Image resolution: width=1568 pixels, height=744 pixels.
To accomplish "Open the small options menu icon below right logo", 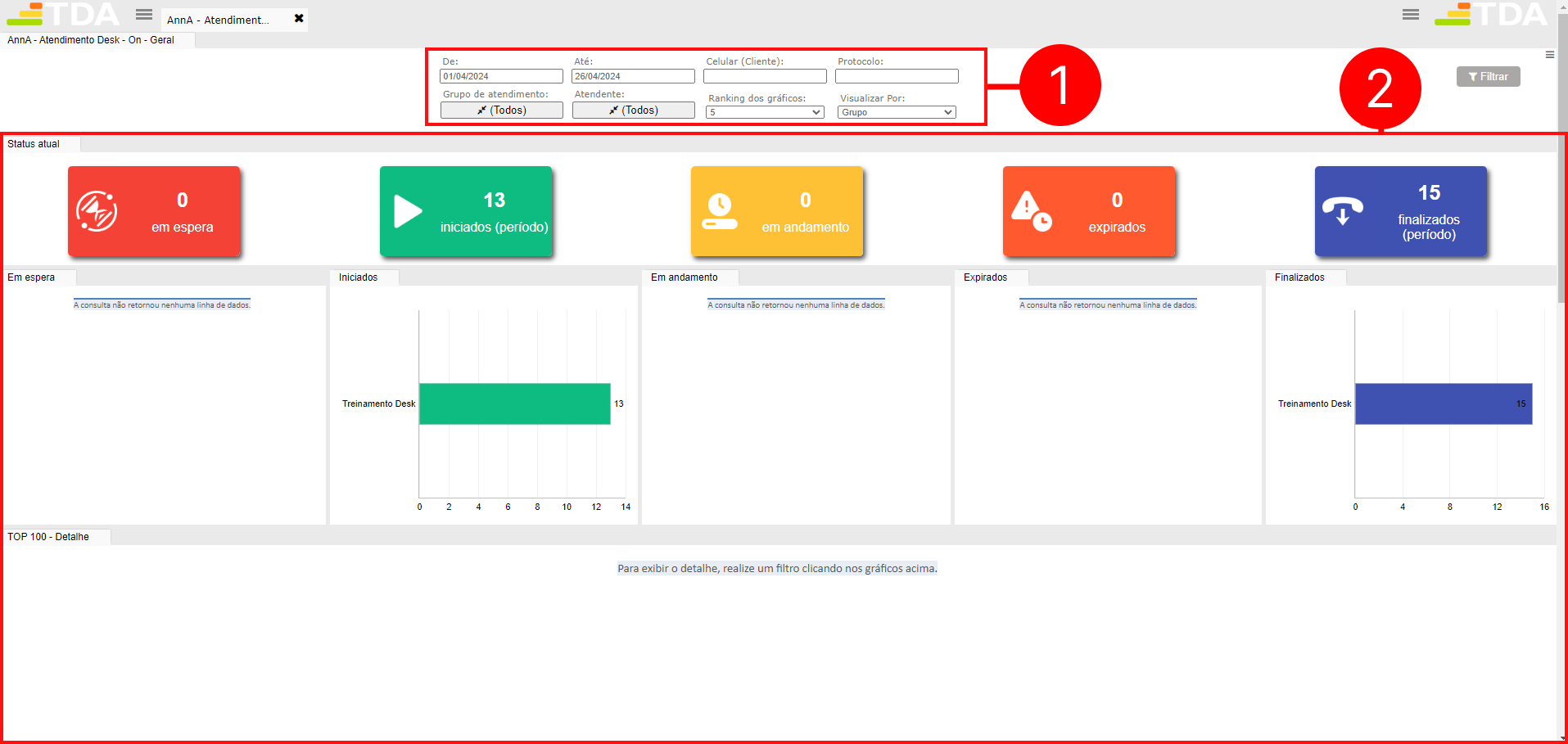I will click(x=1549, y=55).
